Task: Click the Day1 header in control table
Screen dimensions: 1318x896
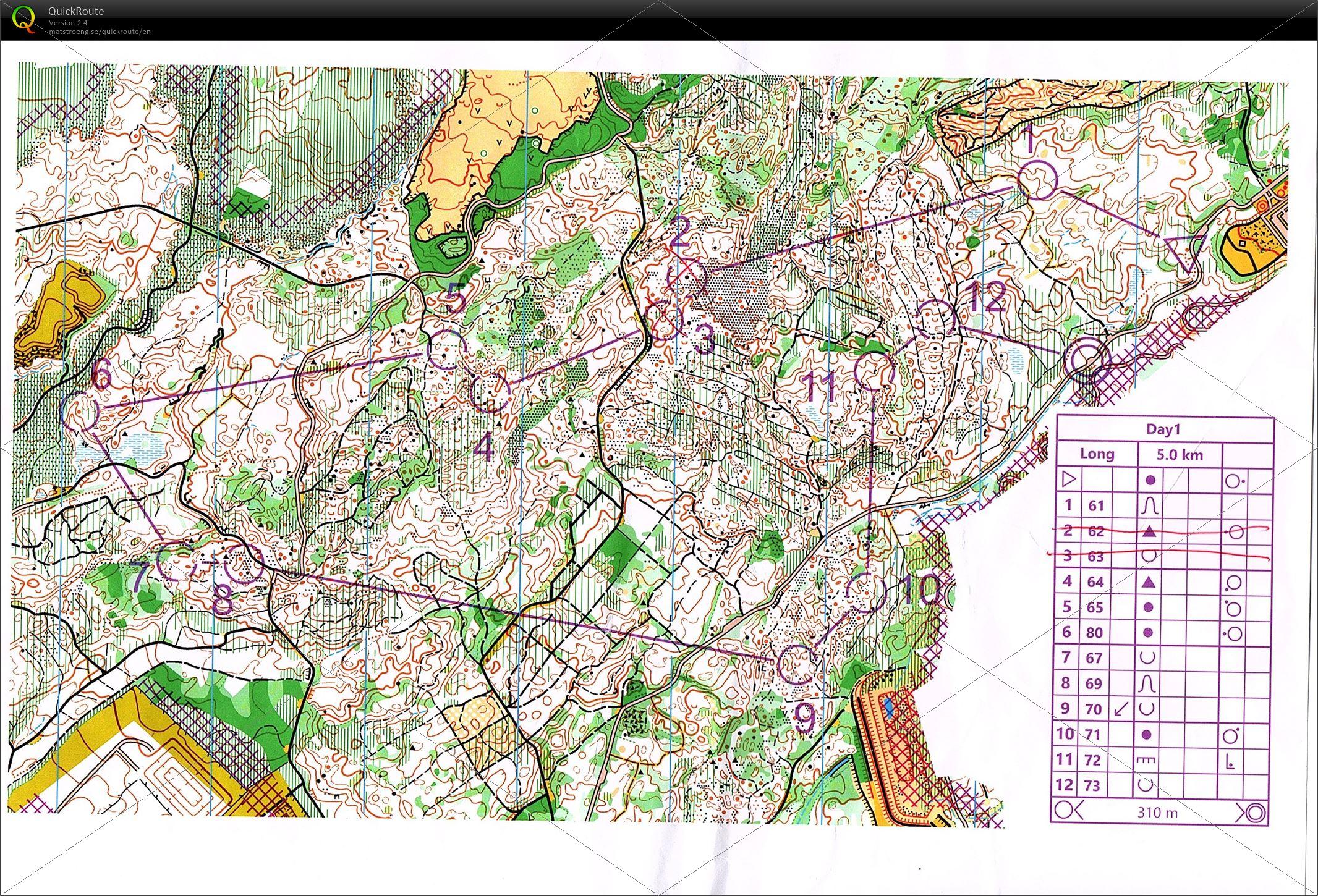Action: pos(1163,429)
